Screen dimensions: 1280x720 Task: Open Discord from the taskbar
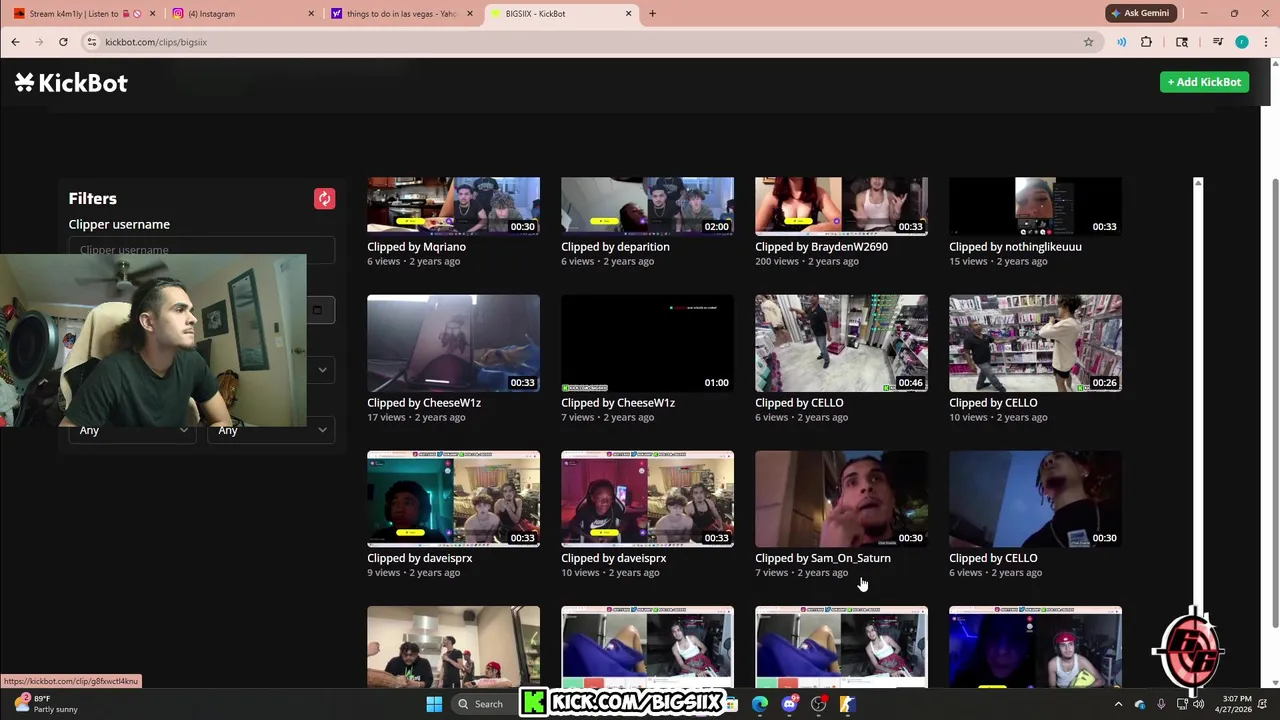(x=789, y=704)
